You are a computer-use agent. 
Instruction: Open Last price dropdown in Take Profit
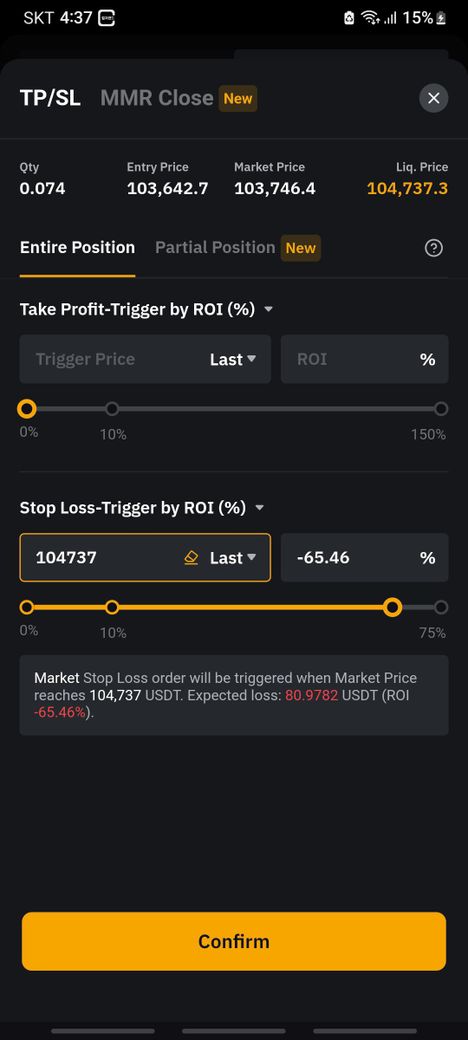[233, 359]
